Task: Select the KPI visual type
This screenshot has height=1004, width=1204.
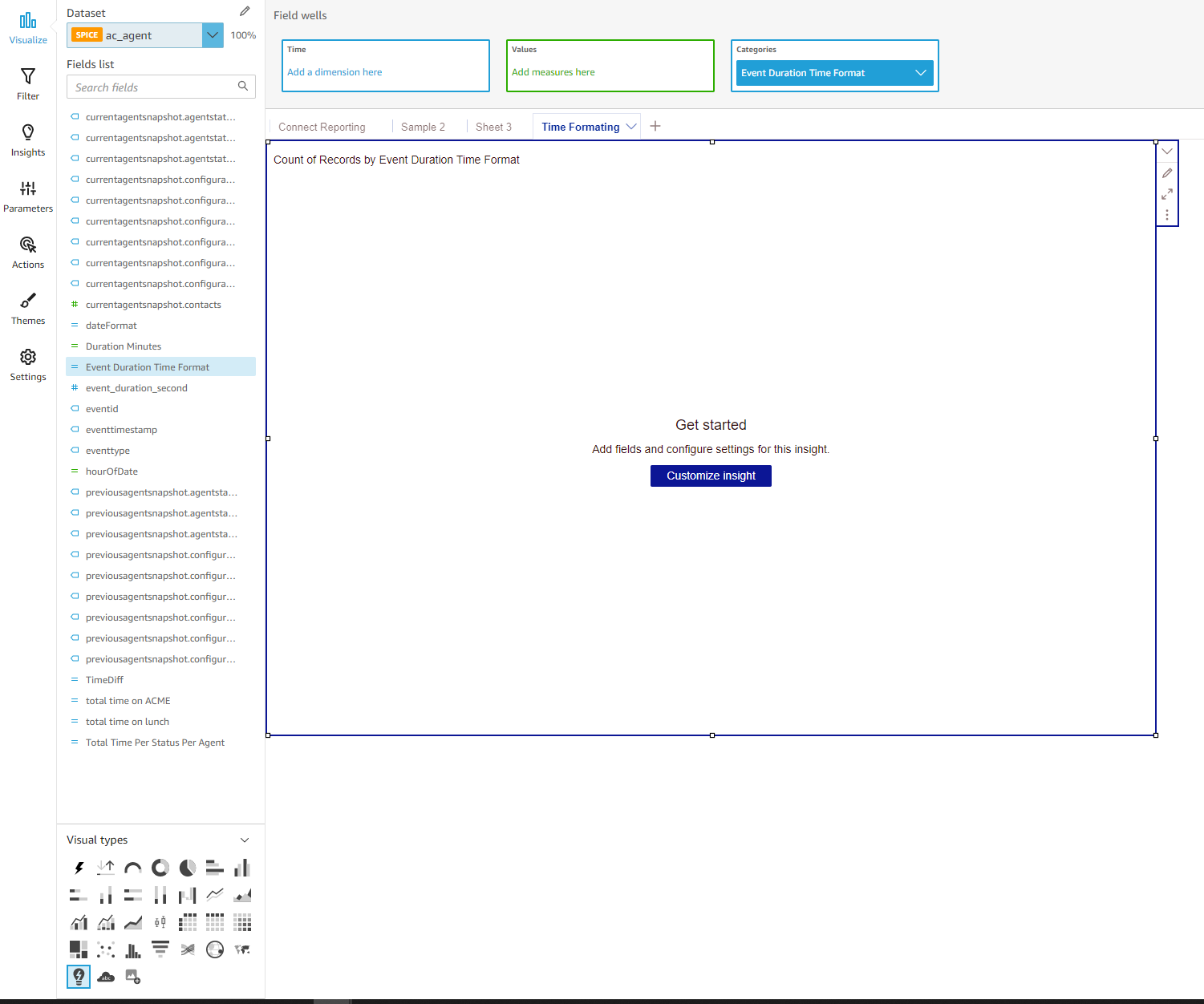Action: click(106, 868)
